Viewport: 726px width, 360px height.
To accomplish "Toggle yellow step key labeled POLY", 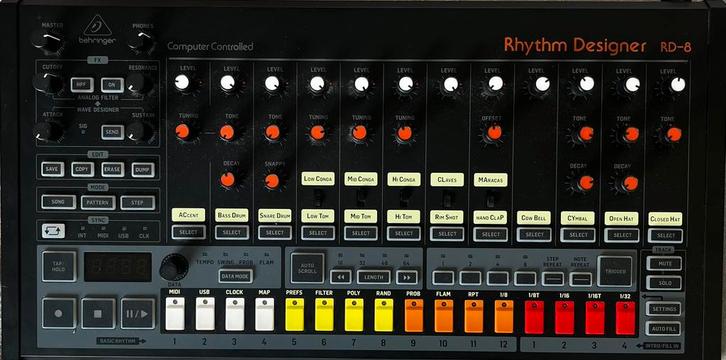I will click(x=354, y=315).
